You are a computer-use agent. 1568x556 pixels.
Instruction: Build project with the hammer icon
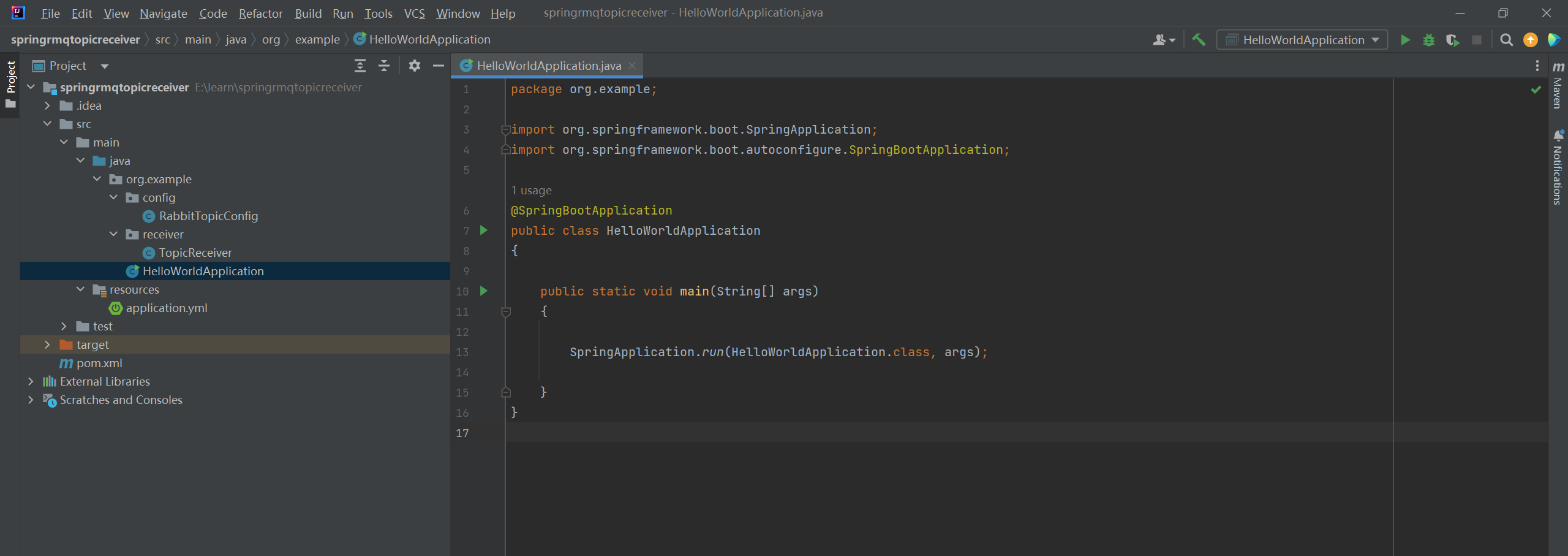click(x=1199, y=40)
